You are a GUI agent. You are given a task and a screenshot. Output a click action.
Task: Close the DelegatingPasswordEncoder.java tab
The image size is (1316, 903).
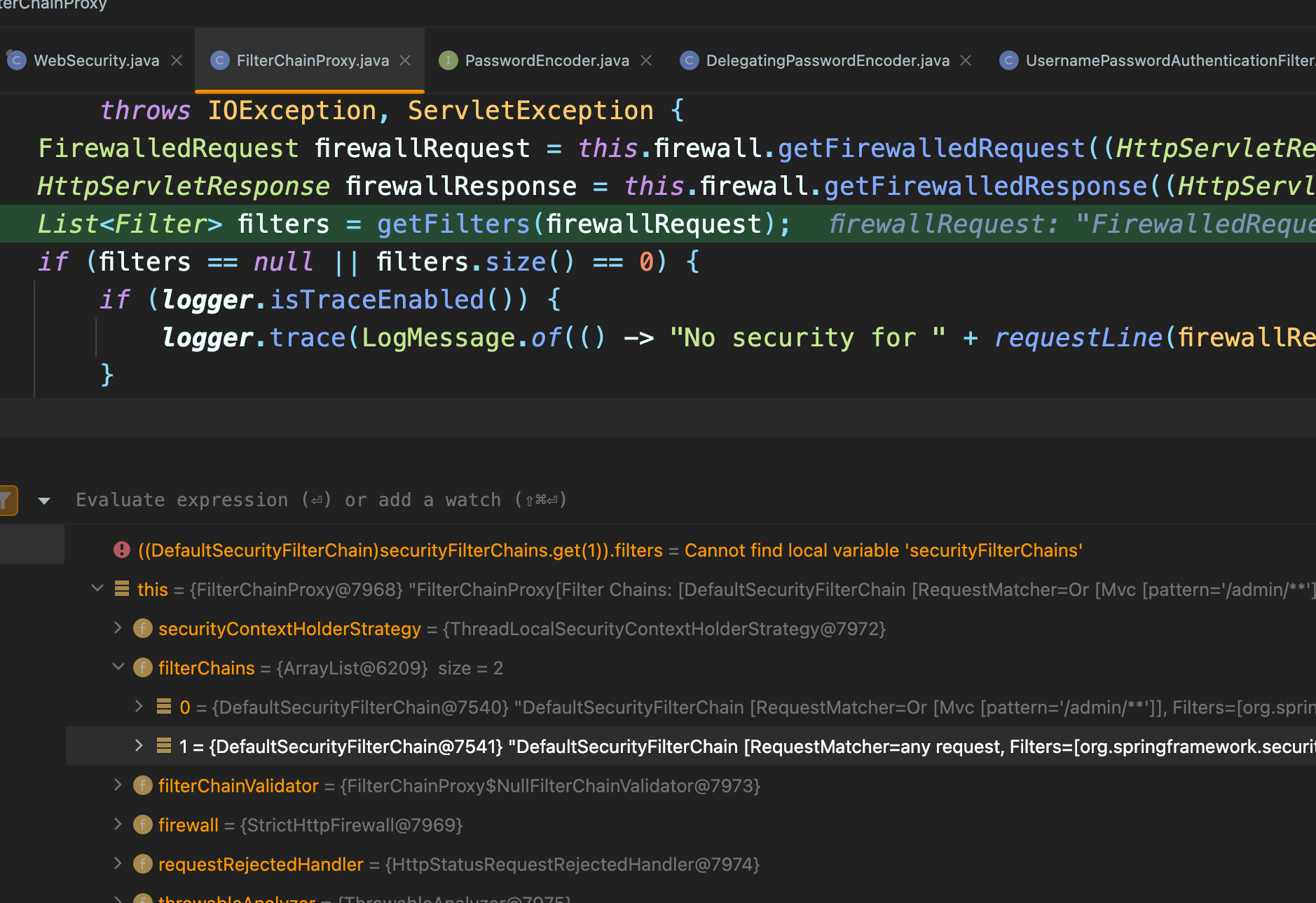click(x=966, y=61)
